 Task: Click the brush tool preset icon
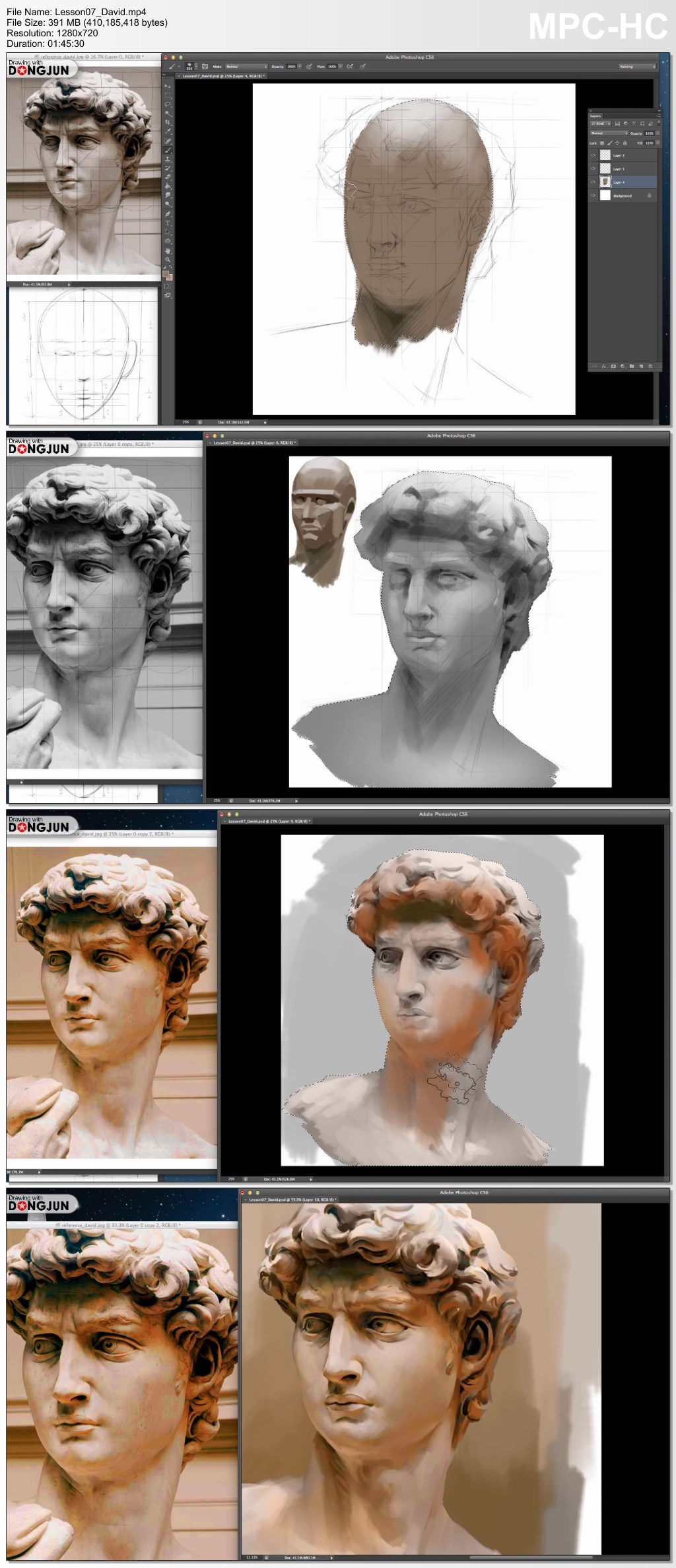click(x=172, y=67)
